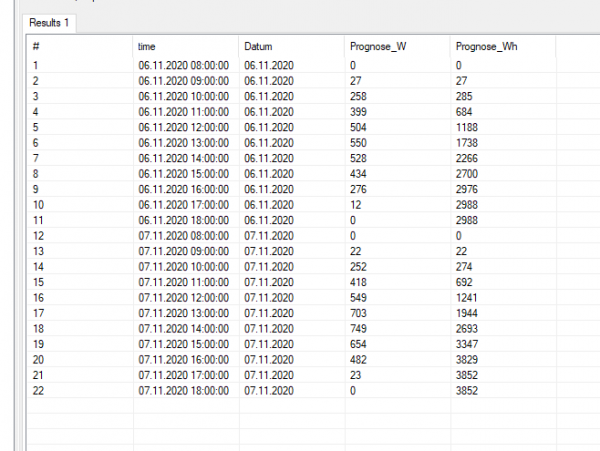Click the Prognose_W value 703
The image size is (600, 451).
coord(360,312)
